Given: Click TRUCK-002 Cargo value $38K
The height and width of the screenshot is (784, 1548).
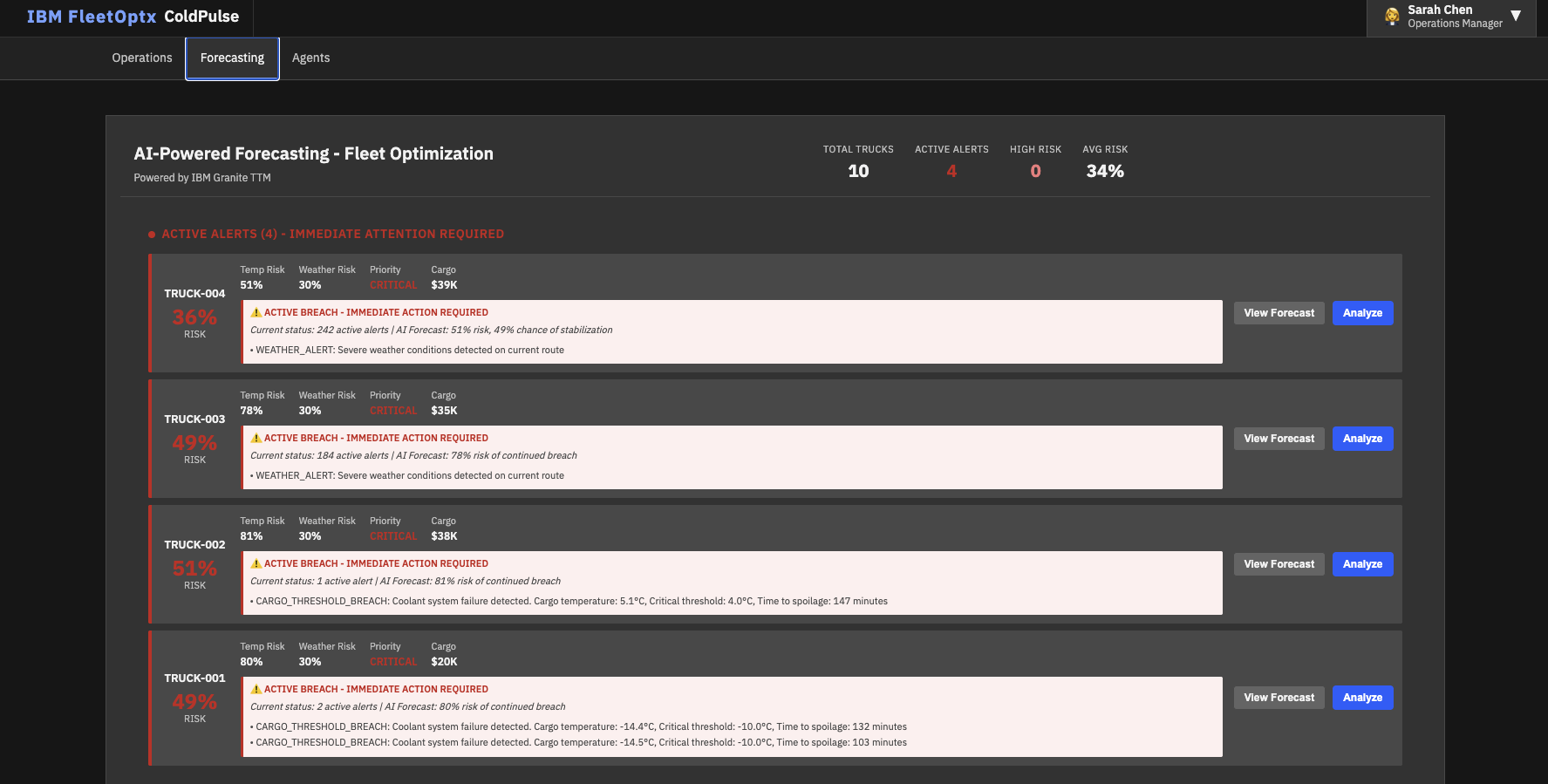Looking at the screenshot, I should [x=444, y=536].
